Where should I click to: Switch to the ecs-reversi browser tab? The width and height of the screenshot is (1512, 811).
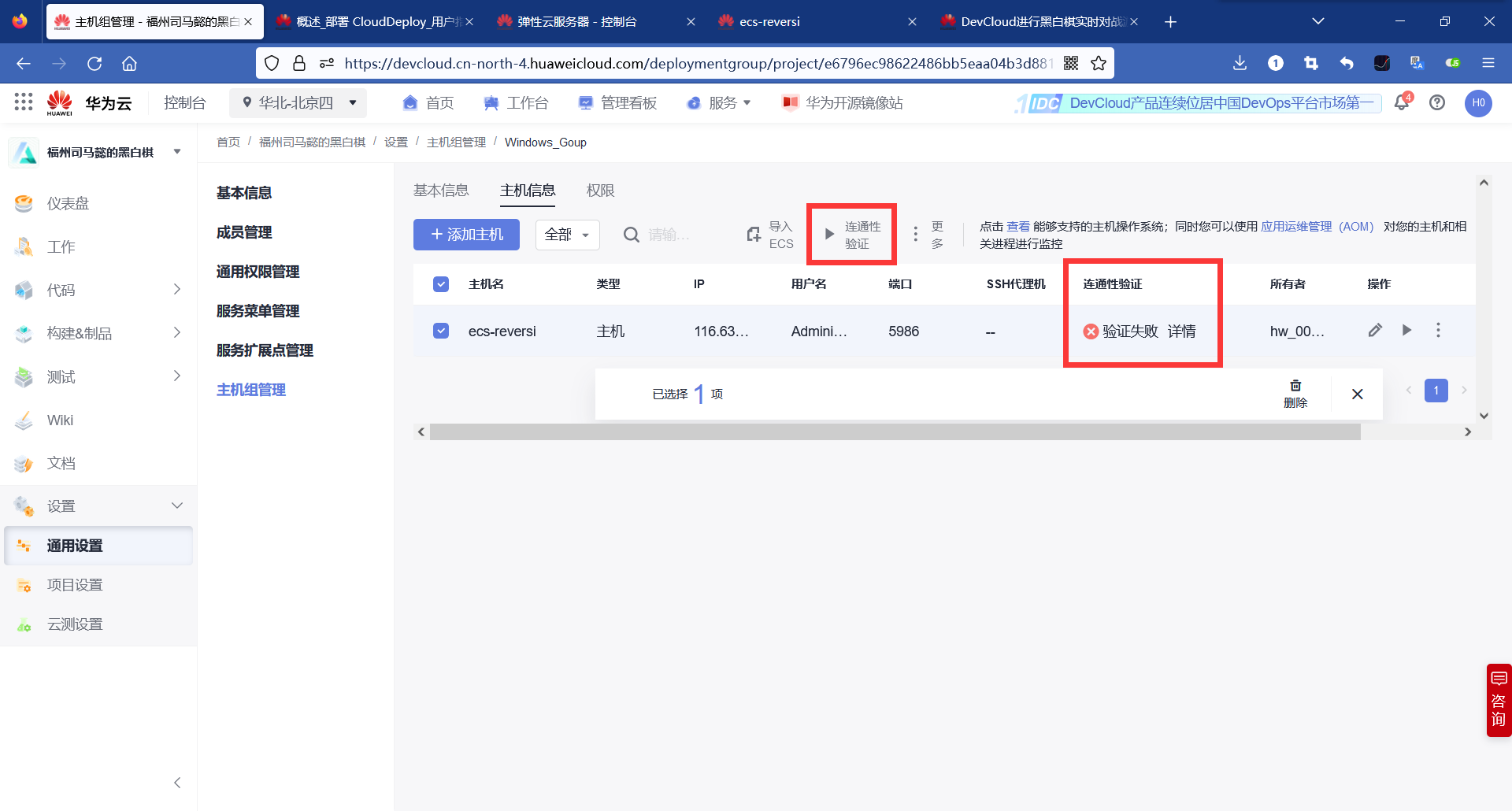click(768, 21)
